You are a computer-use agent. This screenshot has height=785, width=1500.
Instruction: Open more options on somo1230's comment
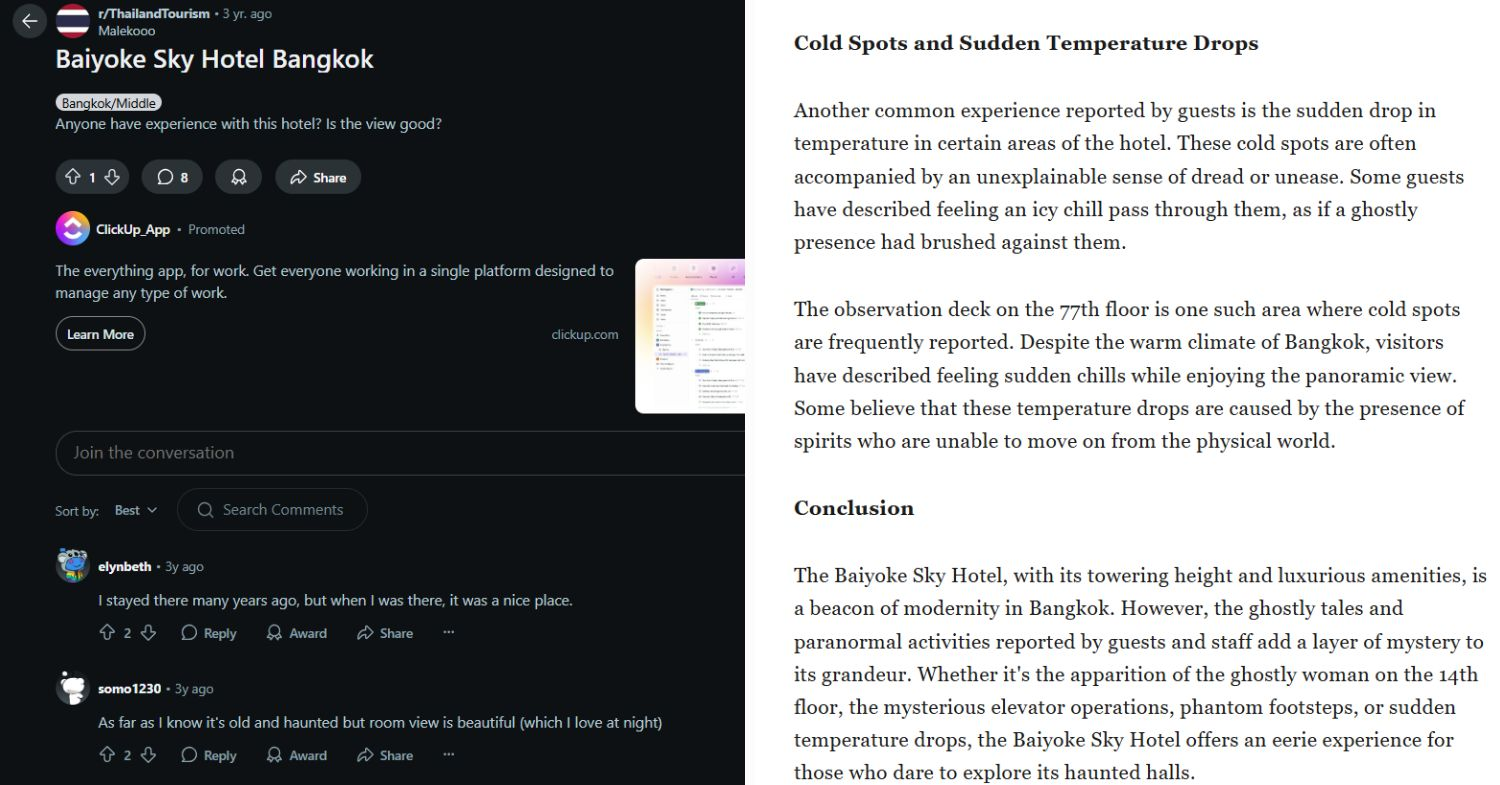448,755
